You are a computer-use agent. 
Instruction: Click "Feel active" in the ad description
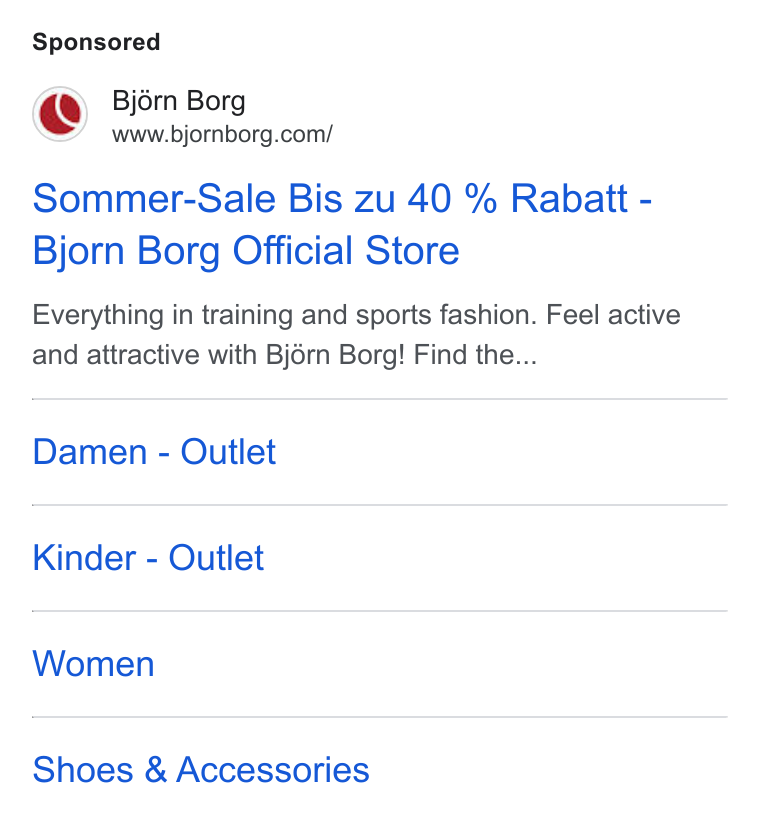[613, 315]
